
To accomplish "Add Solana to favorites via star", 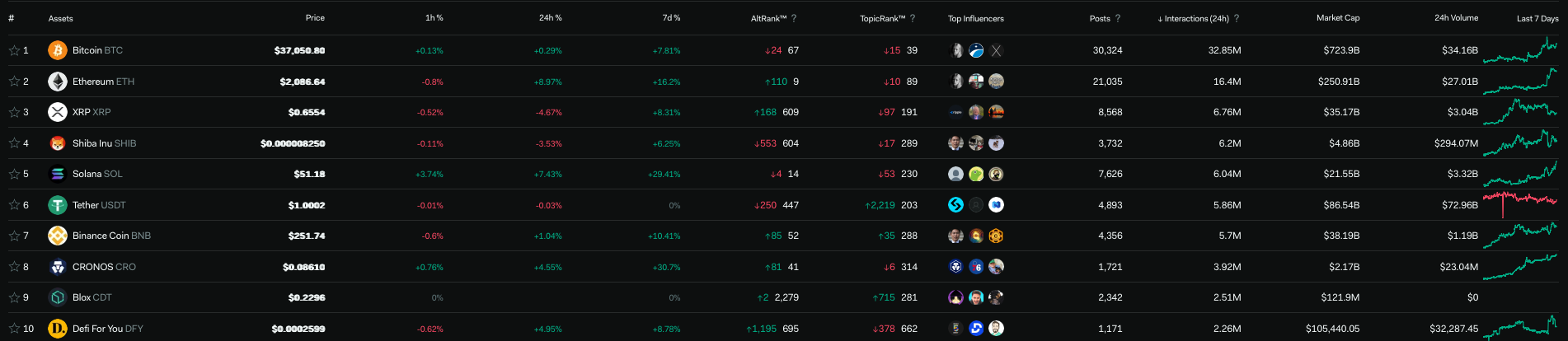I will [14, 174].
